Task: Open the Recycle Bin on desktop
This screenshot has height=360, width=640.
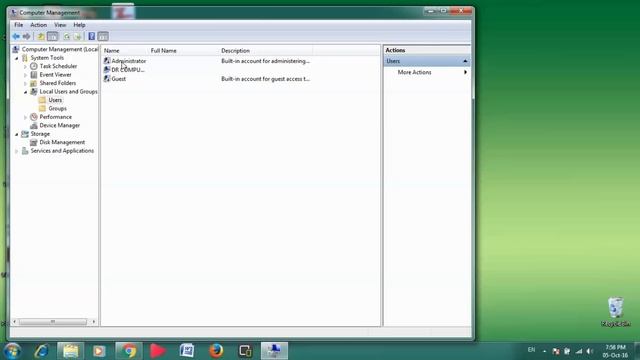Action: (616, 311)
